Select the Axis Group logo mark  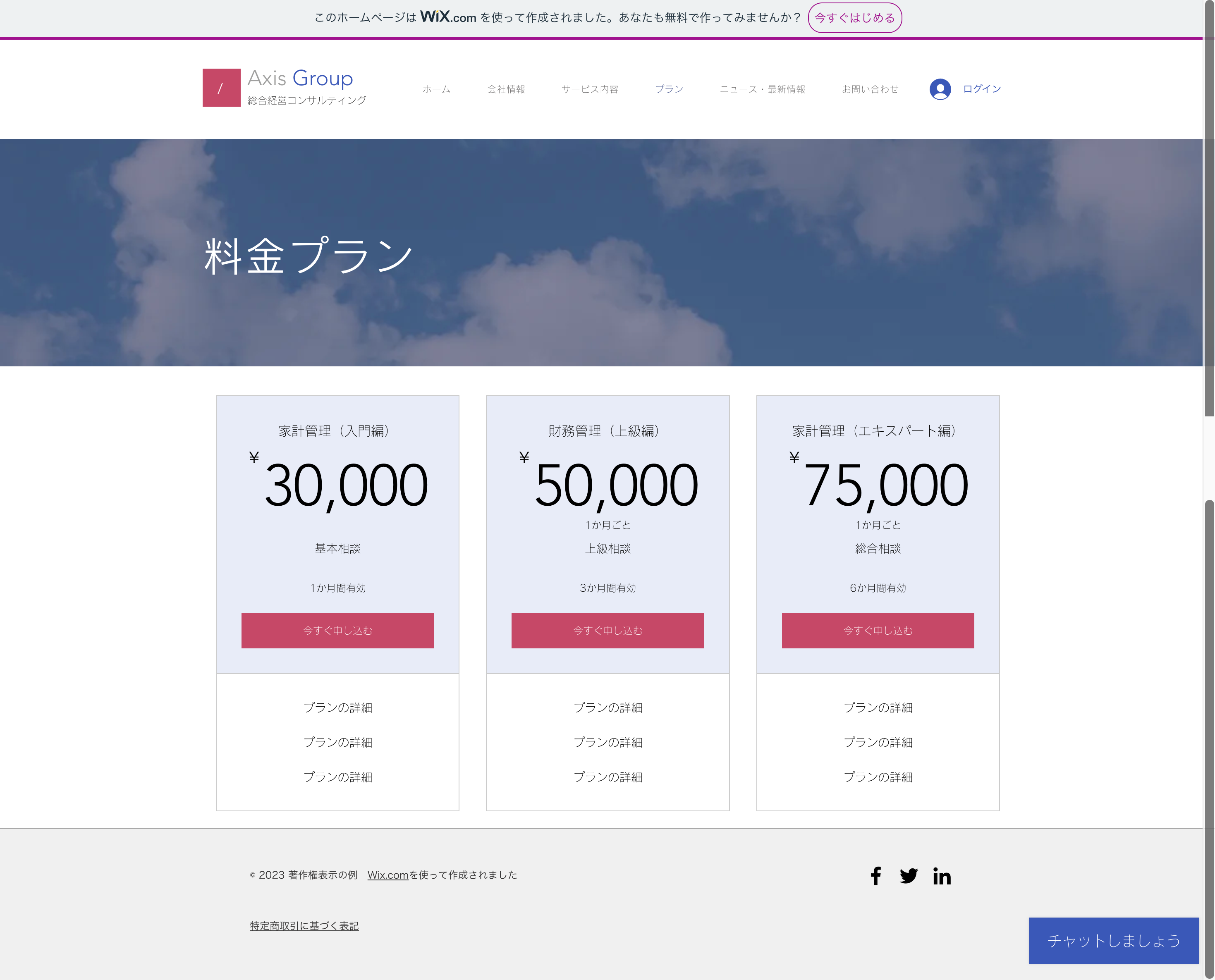click(x=221, y=88)
